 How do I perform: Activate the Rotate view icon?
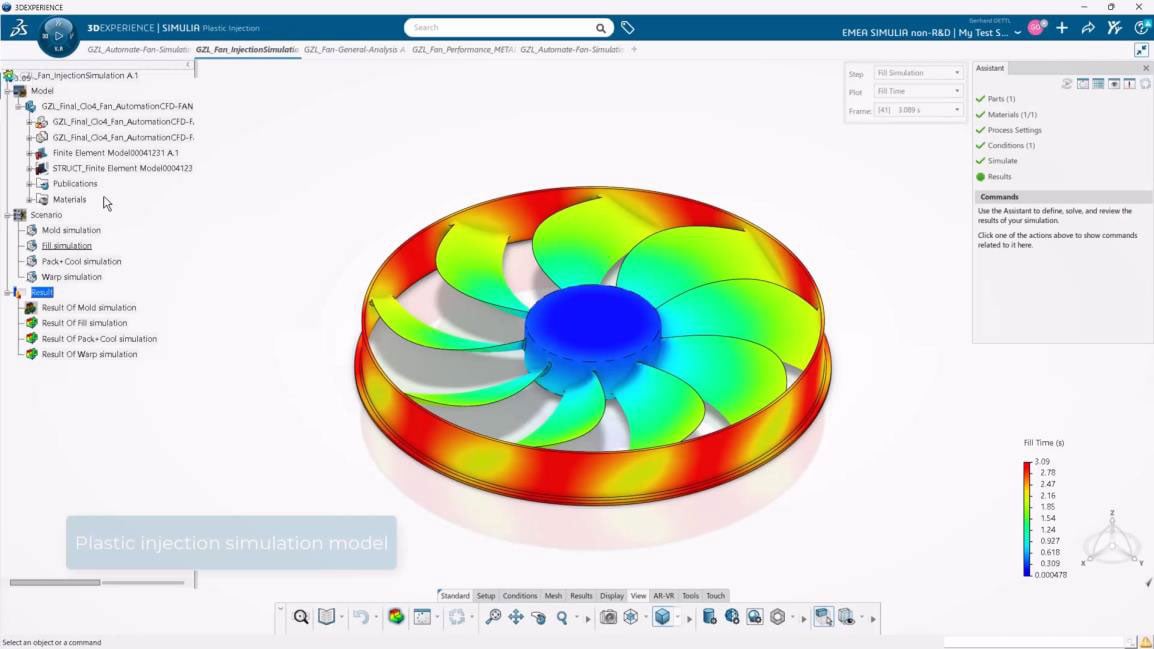coord(540,617)
